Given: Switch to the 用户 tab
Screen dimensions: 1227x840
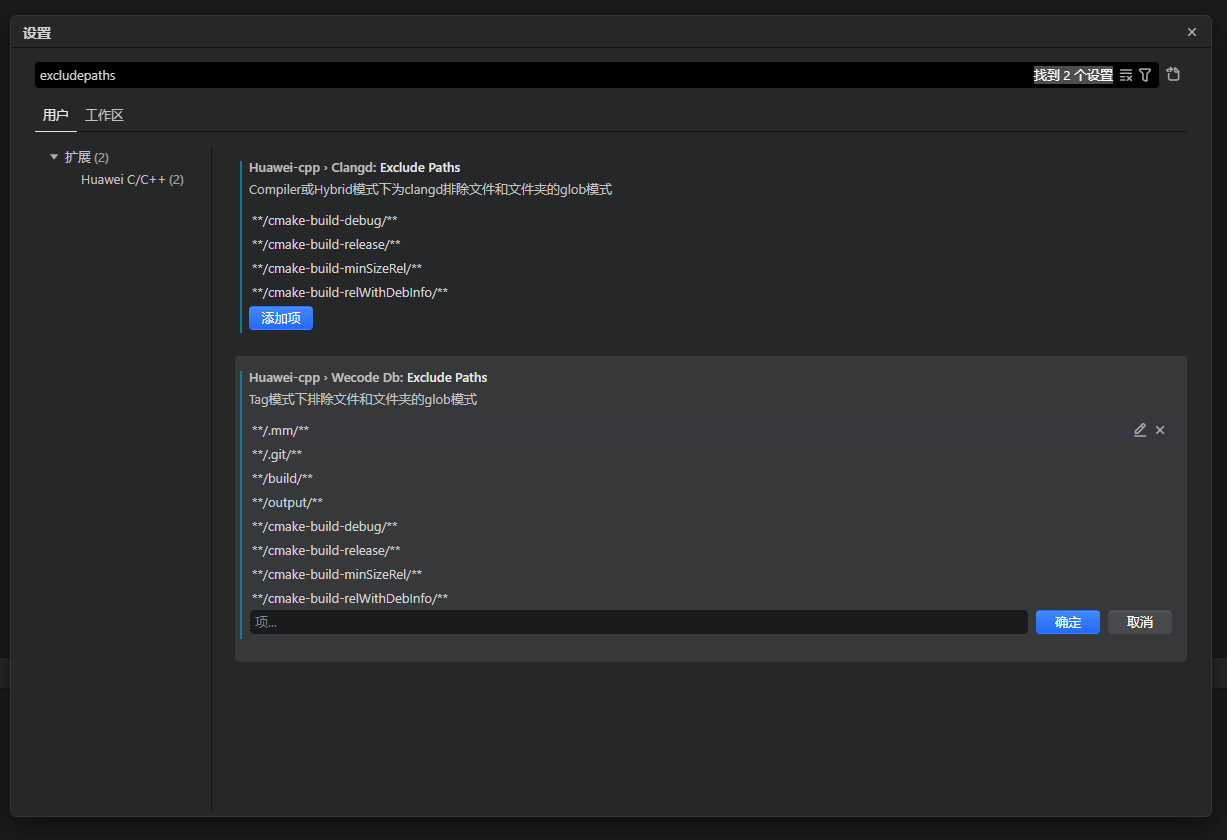Looking at the screenshot, I should coord(56,116).
